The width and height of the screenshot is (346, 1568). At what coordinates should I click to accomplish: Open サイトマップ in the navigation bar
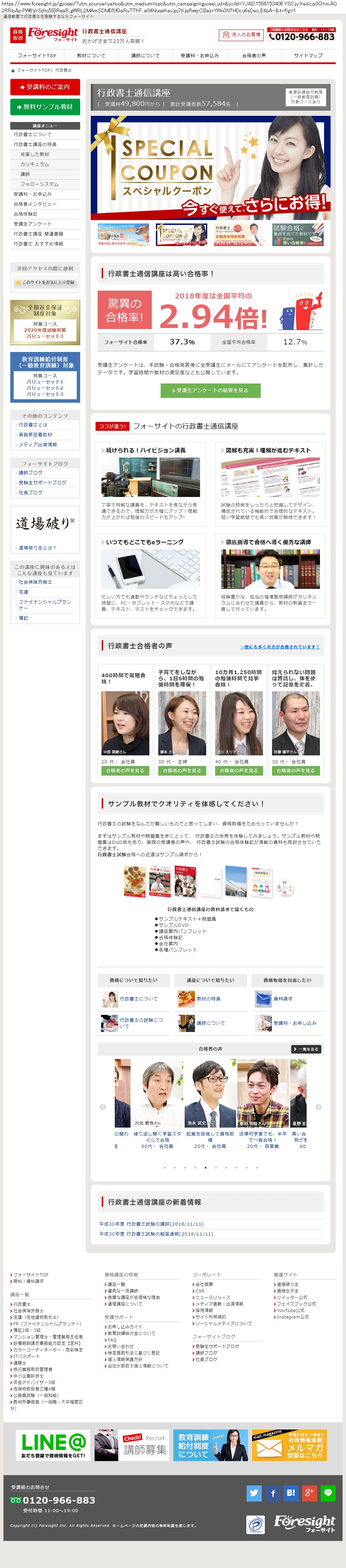pyautogui.click(x=308, y=56)
